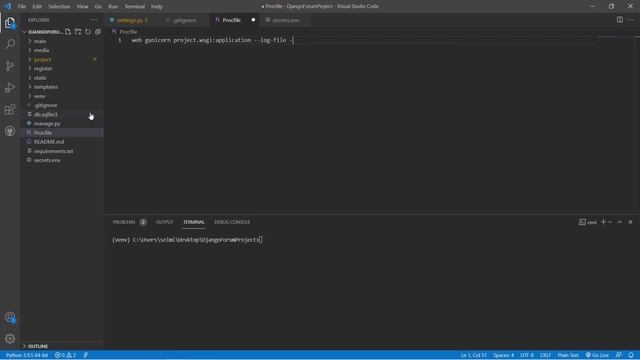The height and width of the screenshot is (360, 640).
Task: Change UTF-8 file encoding
Action: 527,355
